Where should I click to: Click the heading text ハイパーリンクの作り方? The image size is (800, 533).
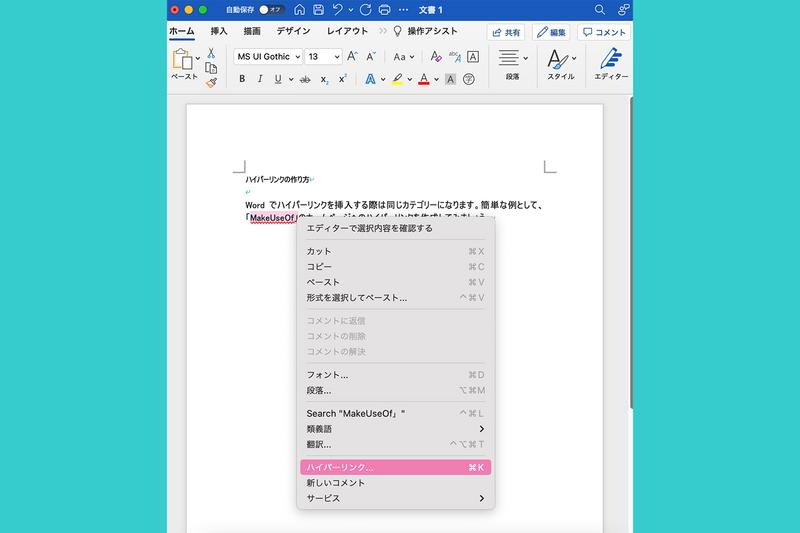pos(277,180)
